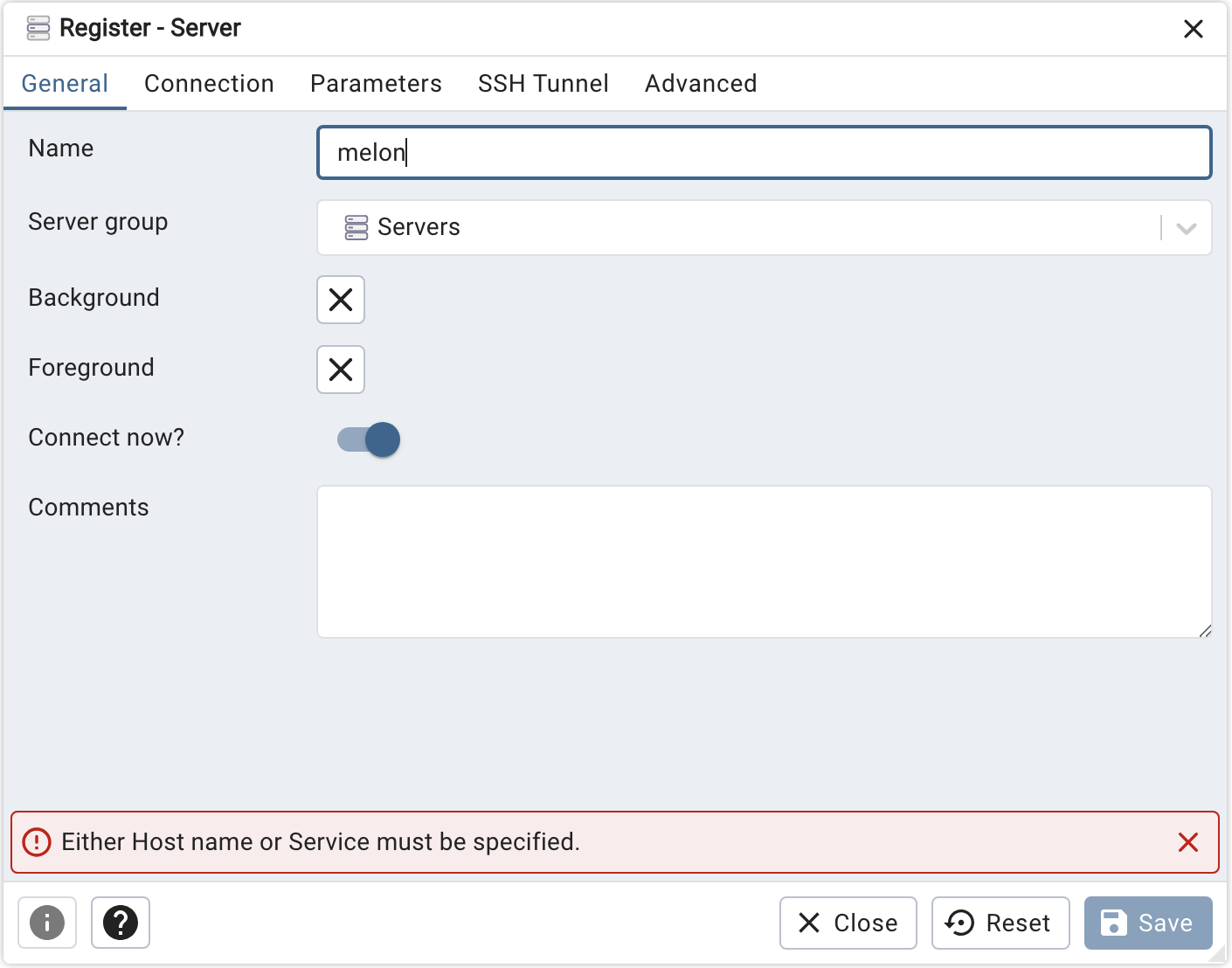Image resolution: width=1232 pixels, height=968 pixels.
Task: Click the red error alert icon
Action: click(x=37, y=842)
